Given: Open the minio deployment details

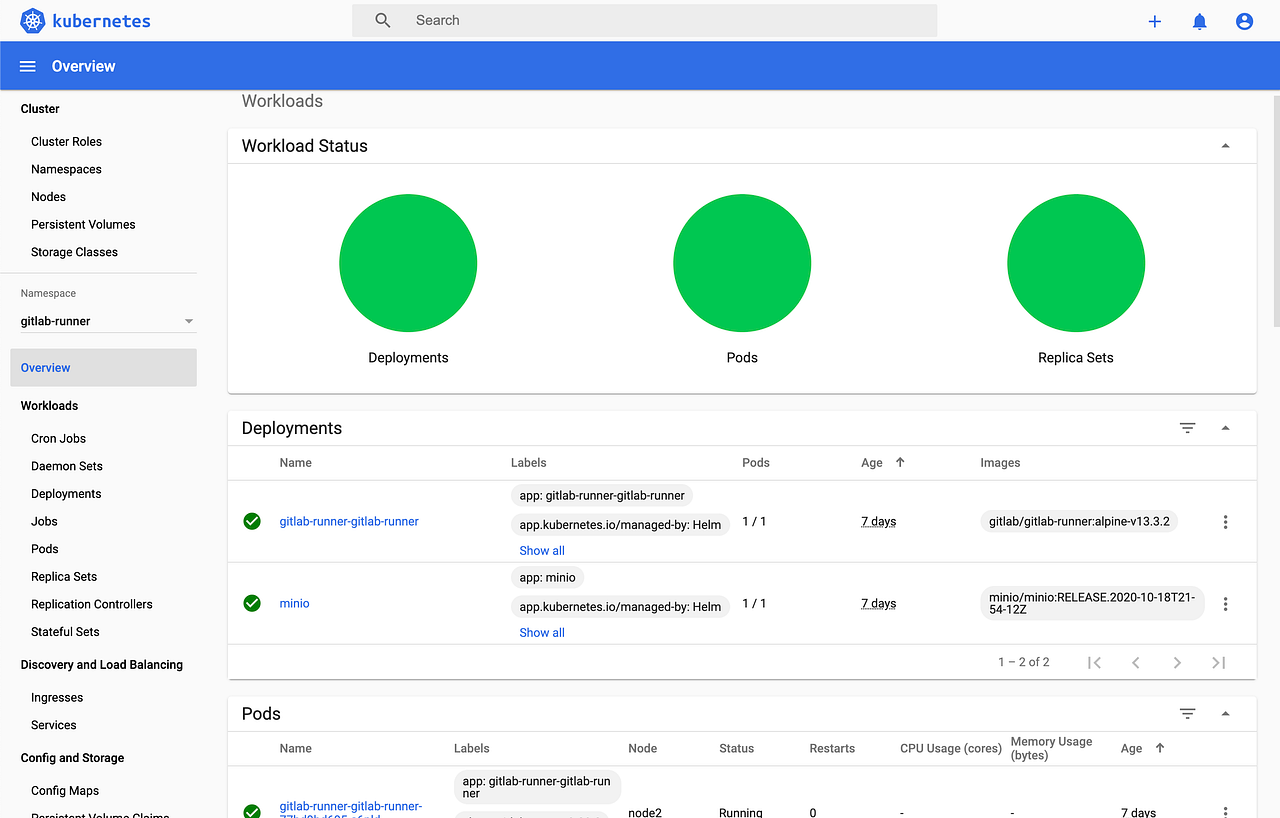Looking at the screenshot, I should (294, 603).
